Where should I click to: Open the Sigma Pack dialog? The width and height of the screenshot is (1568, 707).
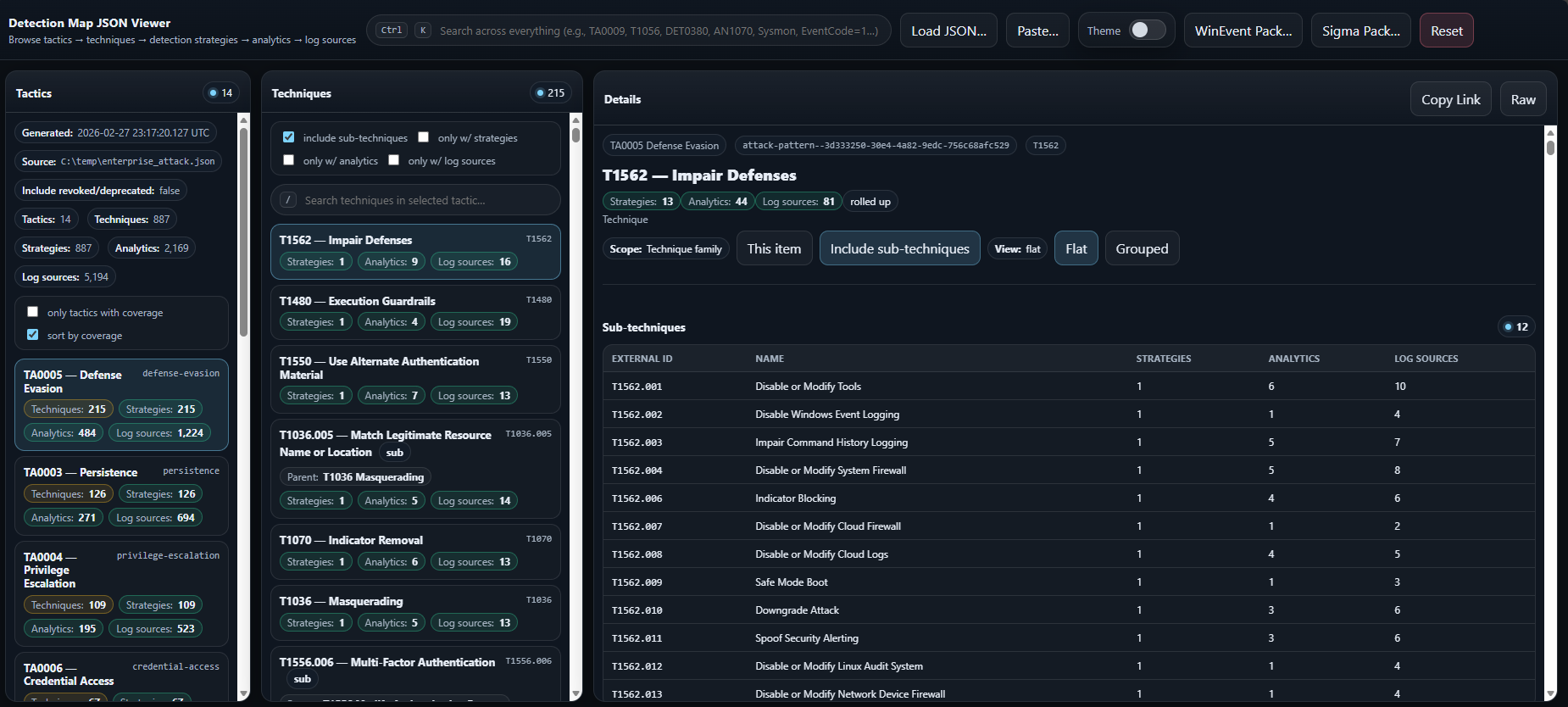coord(1360,31)
